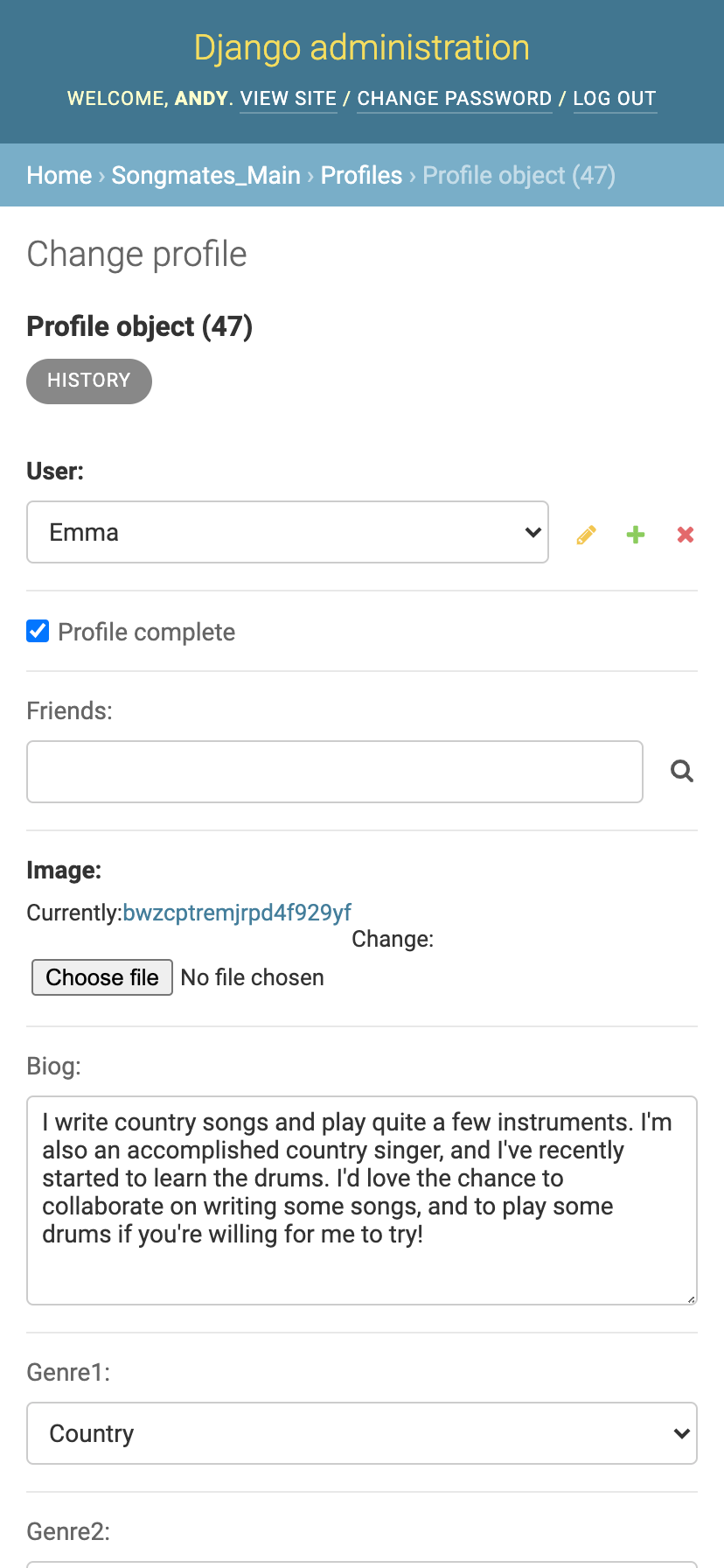The height and width of the screenshot is (1568, 724).
Task: Click the Choose file button
Action: 102,977
